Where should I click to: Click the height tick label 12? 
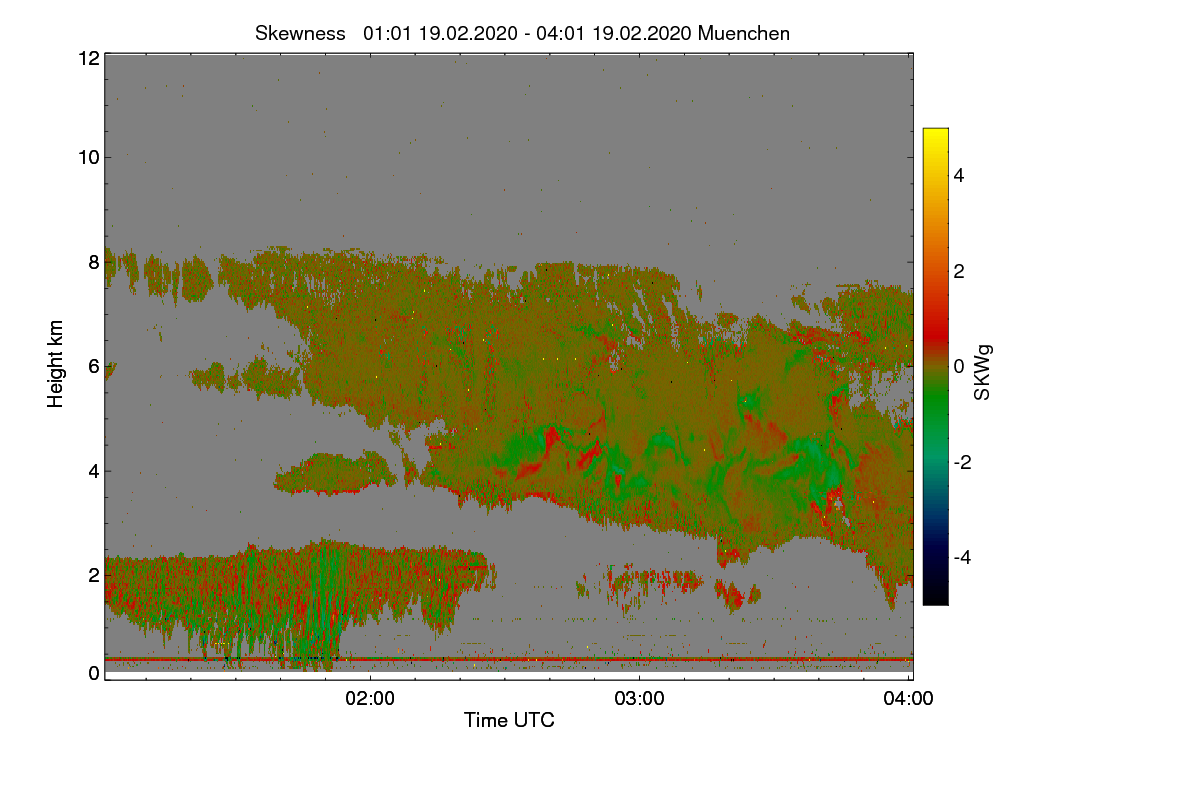pos(88,58)
